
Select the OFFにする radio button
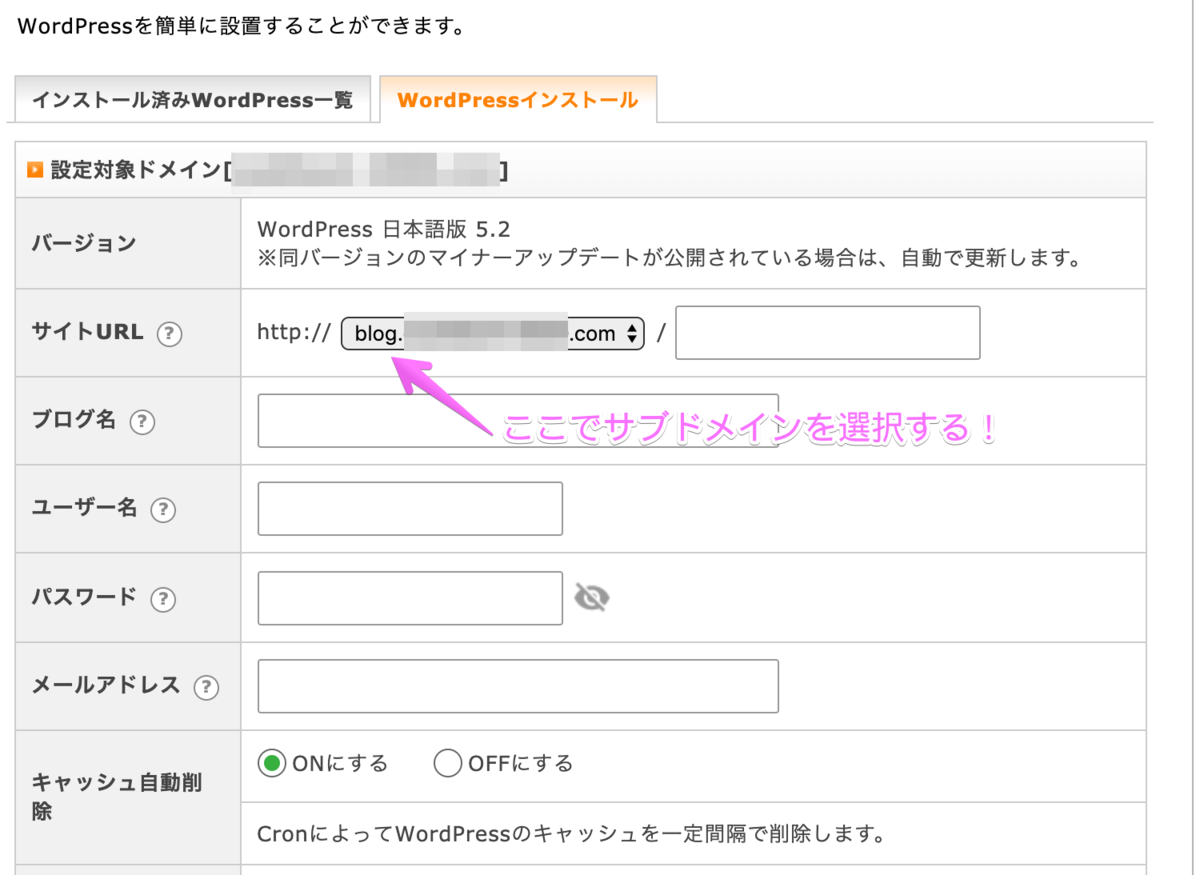click(x=449, y=762)
